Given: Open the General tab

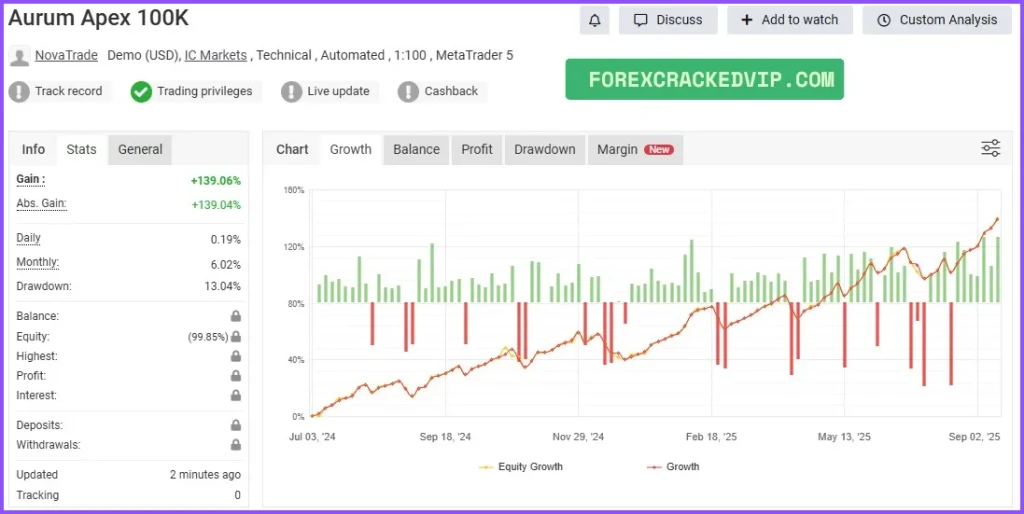Looking at the screenshot, I should coord(140,149).
